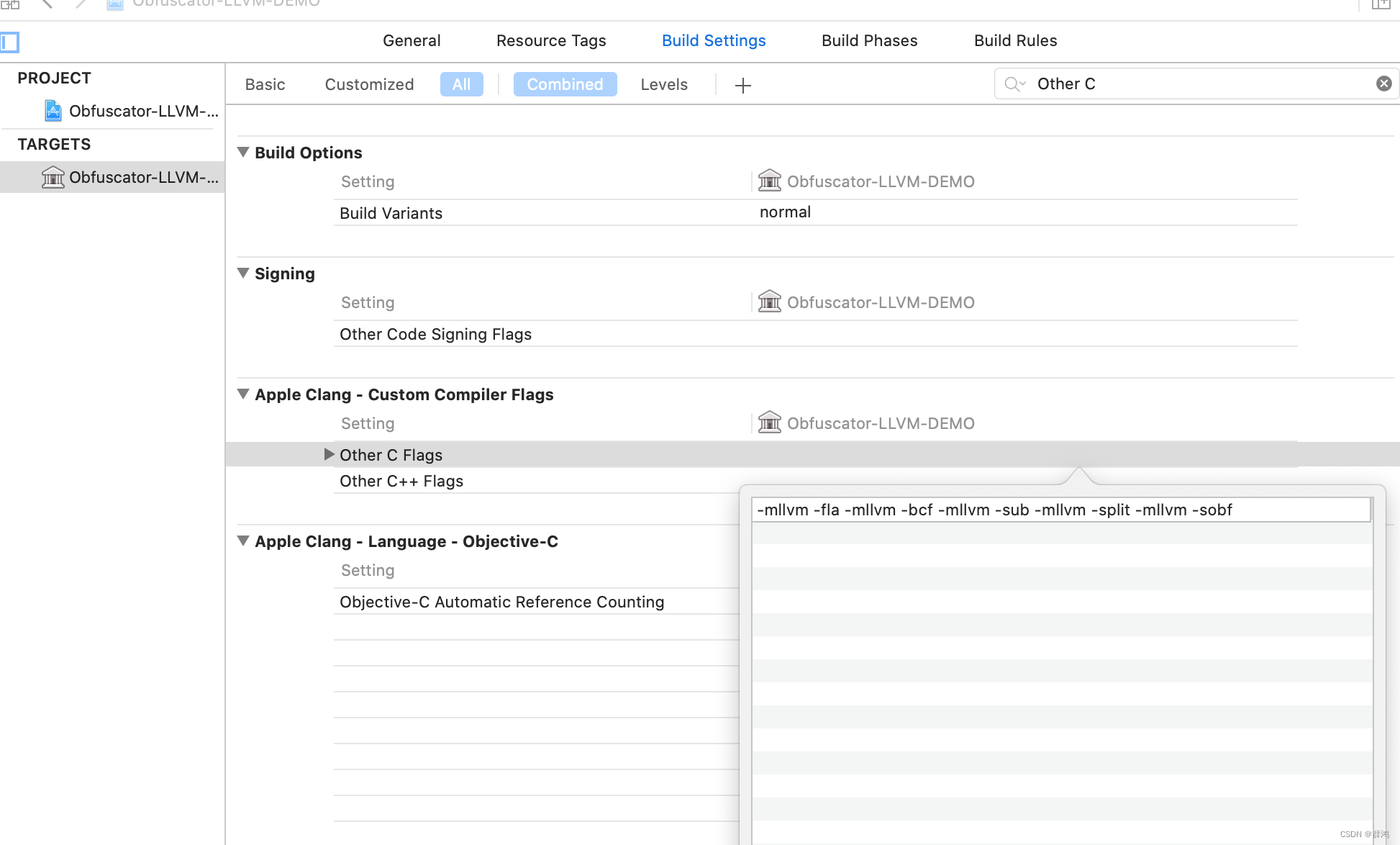Image resolution: width=1400 pixels, height=845 pixels.
Task: Click the plus icon to add build setting
Action: 743,86
